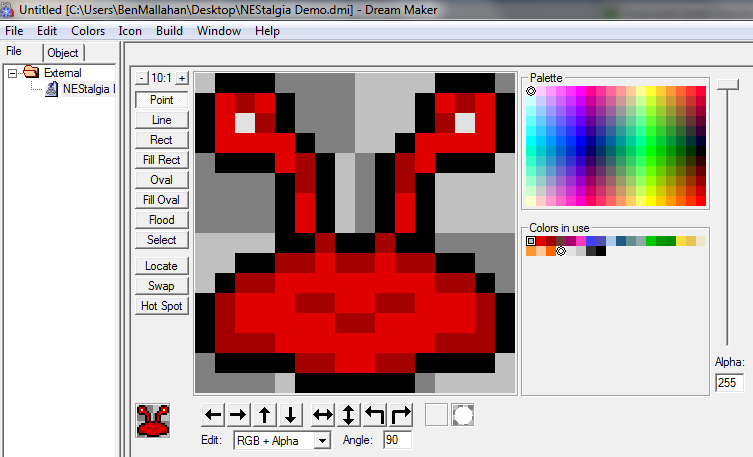Click the Dream Maker title bar icon
The height and width of the screenshot is (457, 753).
pos(7,10)
